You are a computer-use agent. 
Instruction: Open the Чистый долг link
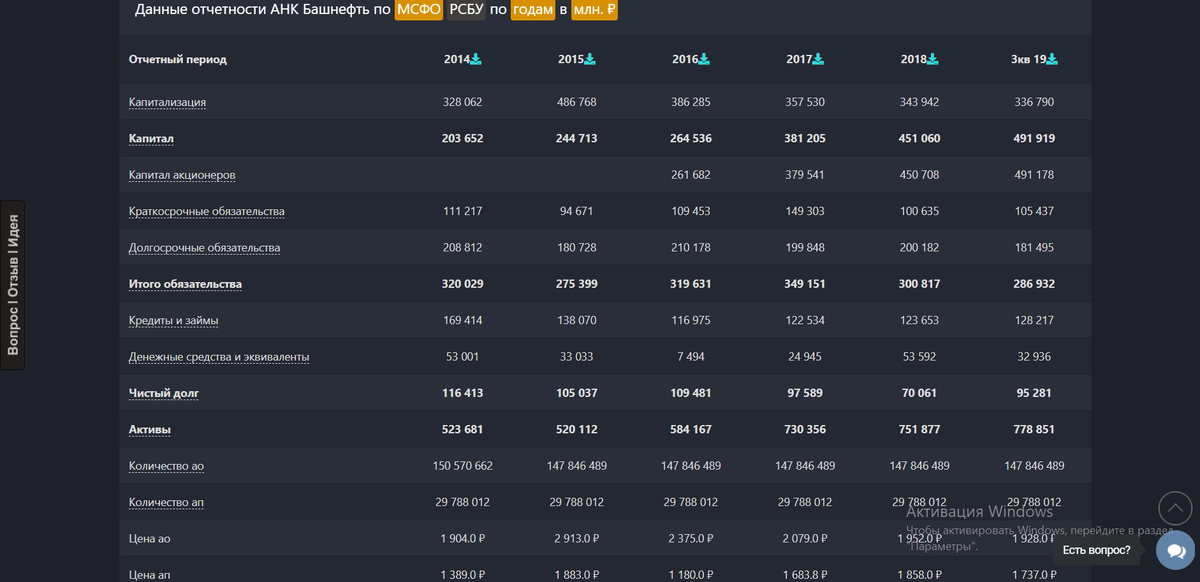tap(164, 393)
